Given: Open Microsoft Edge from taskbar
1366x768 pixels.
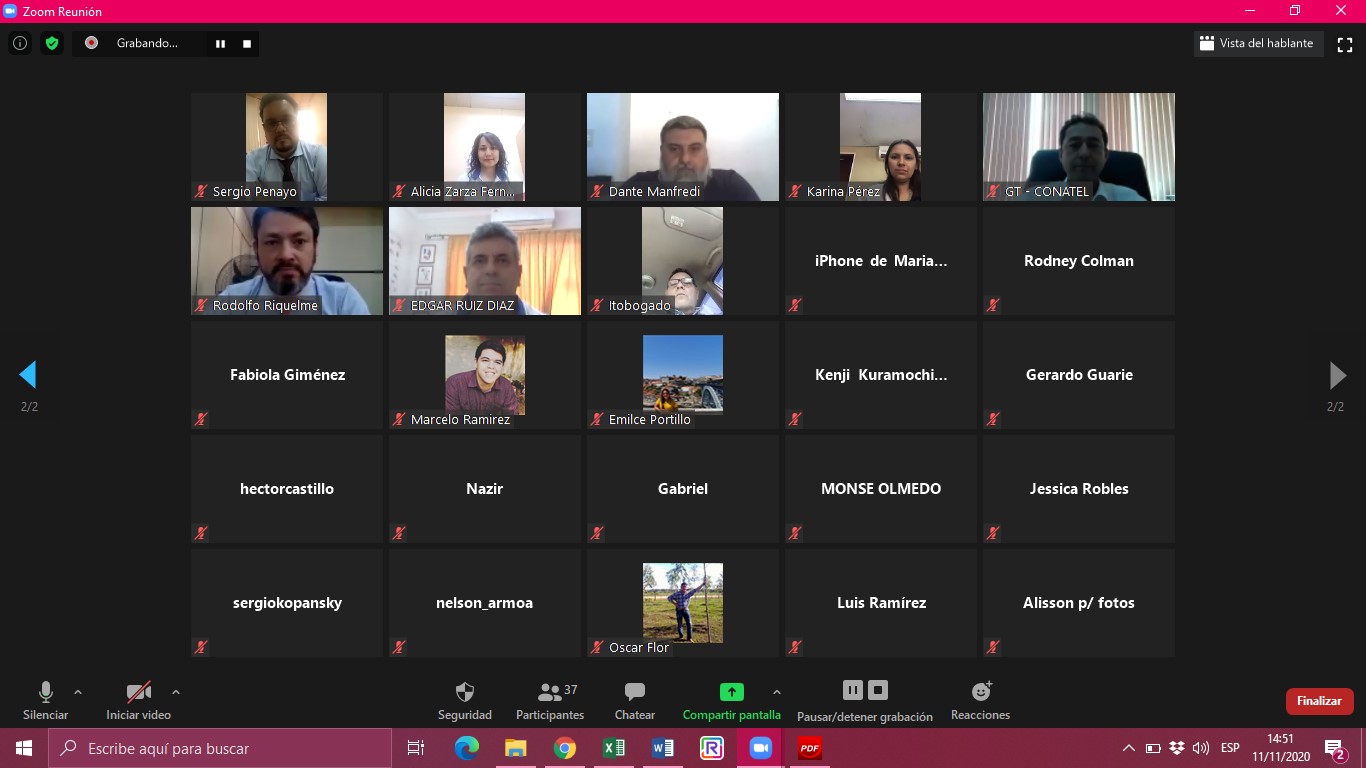Looking at the screenshot, I should pyautogui.click(x=467, y=748).
